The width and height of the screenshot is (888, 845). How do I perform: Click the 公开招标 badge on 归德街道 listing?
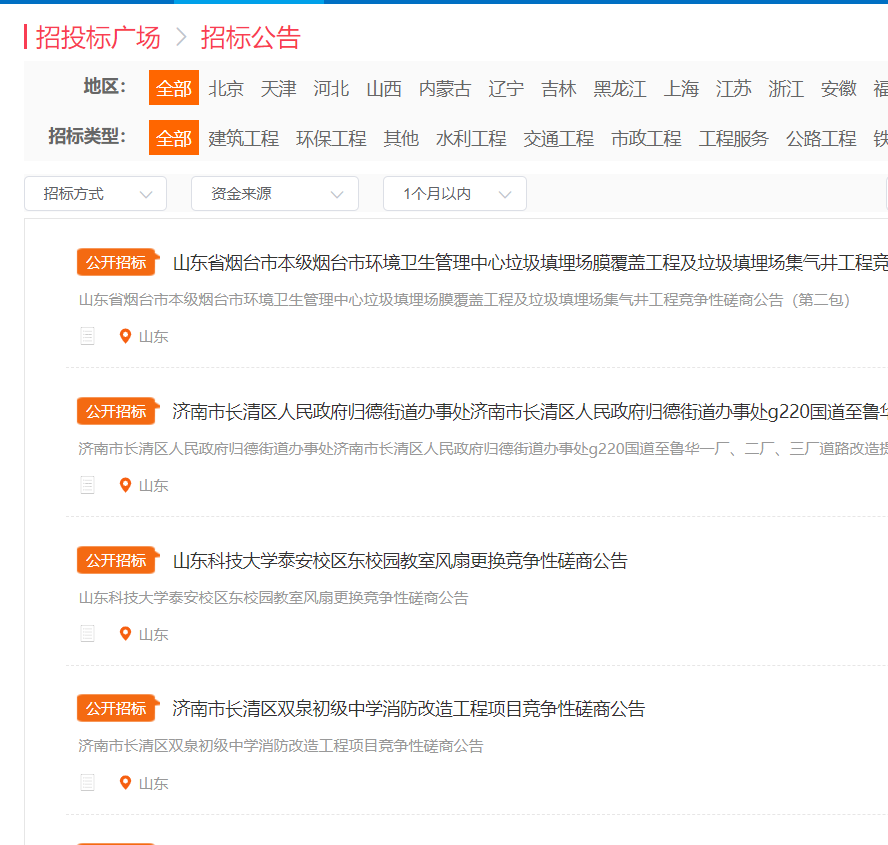tap(116, 411)
